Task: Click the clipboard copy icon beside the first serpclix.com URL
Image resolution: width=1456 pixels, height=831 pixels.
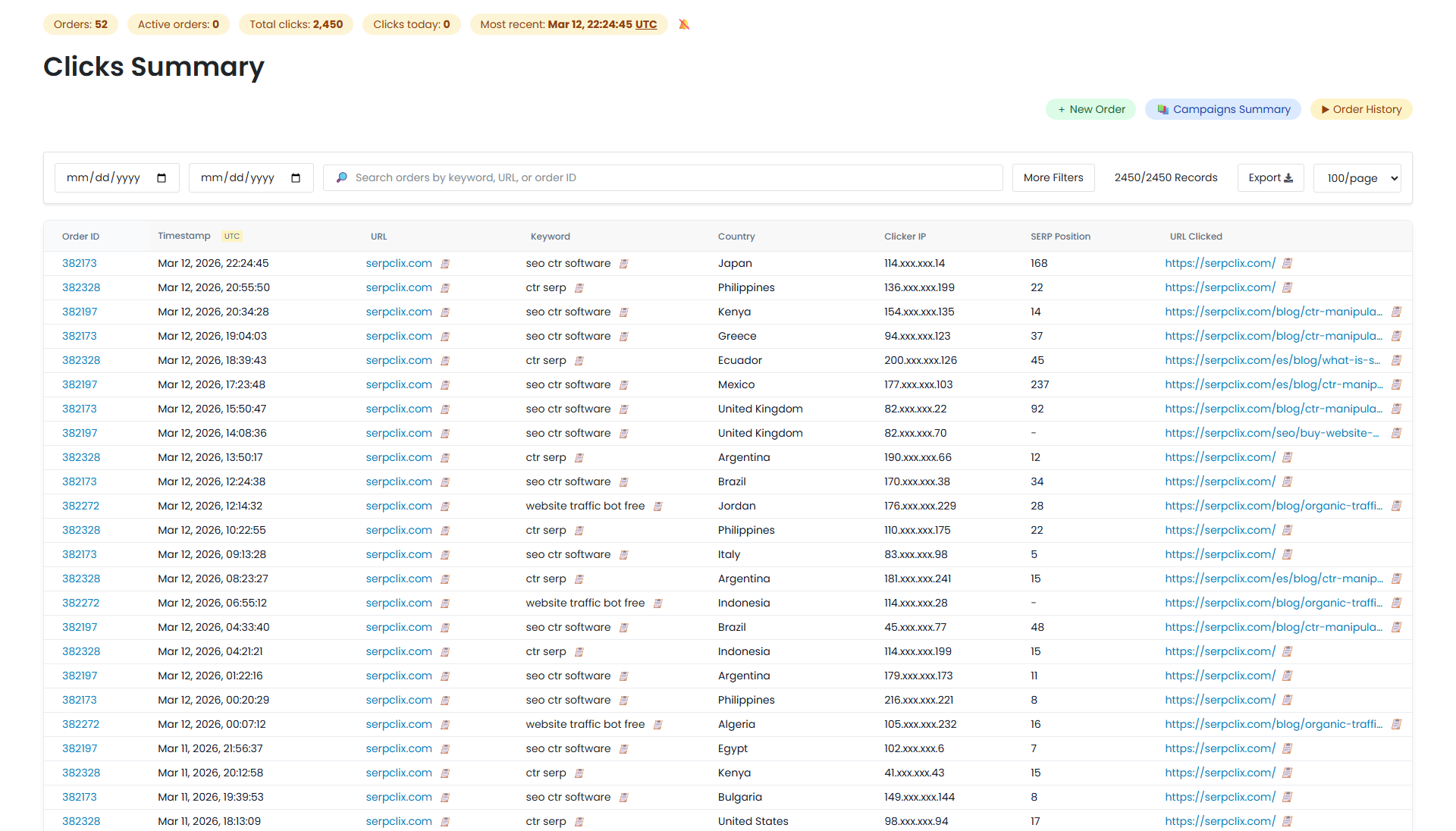Action: [x=445, y=263]
